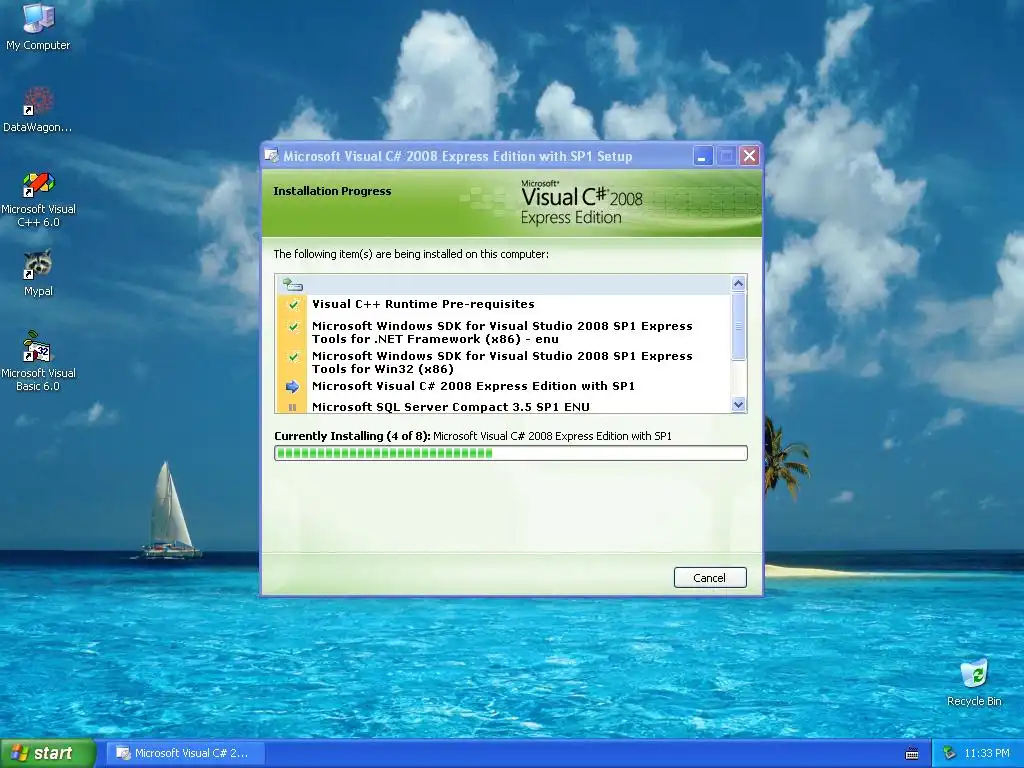Click checkmark beside SDK Tools for .NET Framework
1024x768 pixels.
click(293, 327)
